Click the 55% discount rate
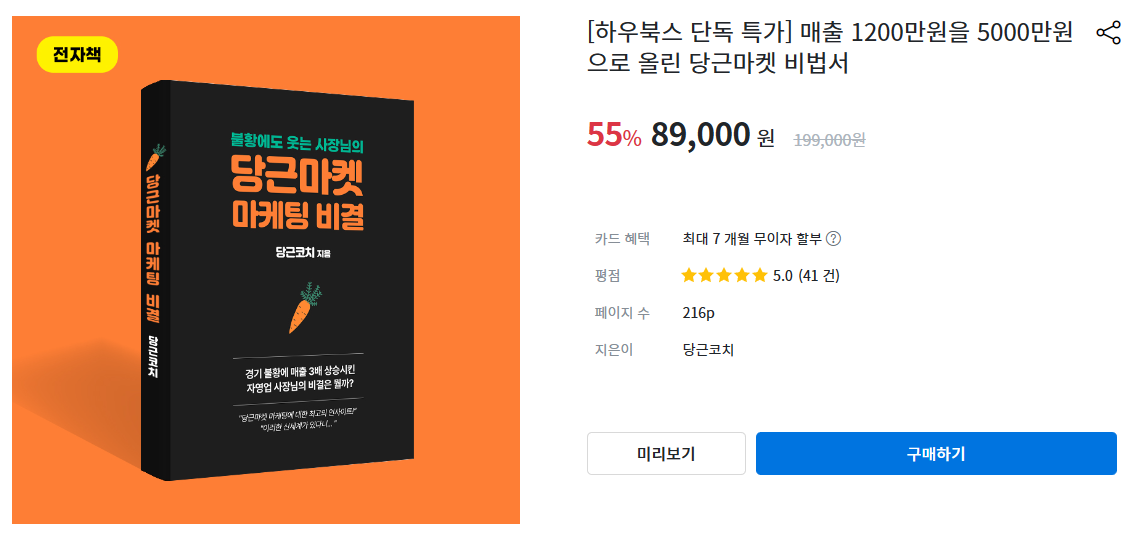The width and height of the screenshot is (1142, 544). pyautogui.click(x=614, y=135)
